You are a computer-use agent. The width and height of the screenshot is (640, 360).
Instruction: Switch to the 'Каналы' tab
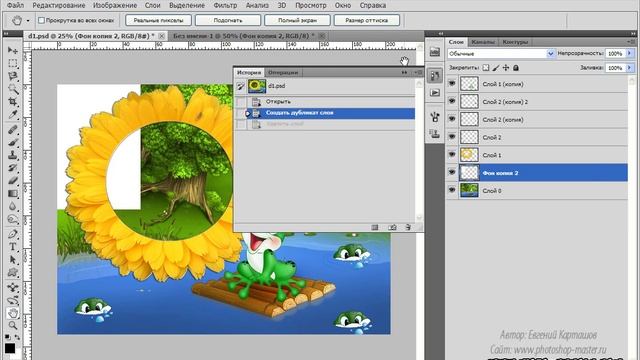click(482, 42)
